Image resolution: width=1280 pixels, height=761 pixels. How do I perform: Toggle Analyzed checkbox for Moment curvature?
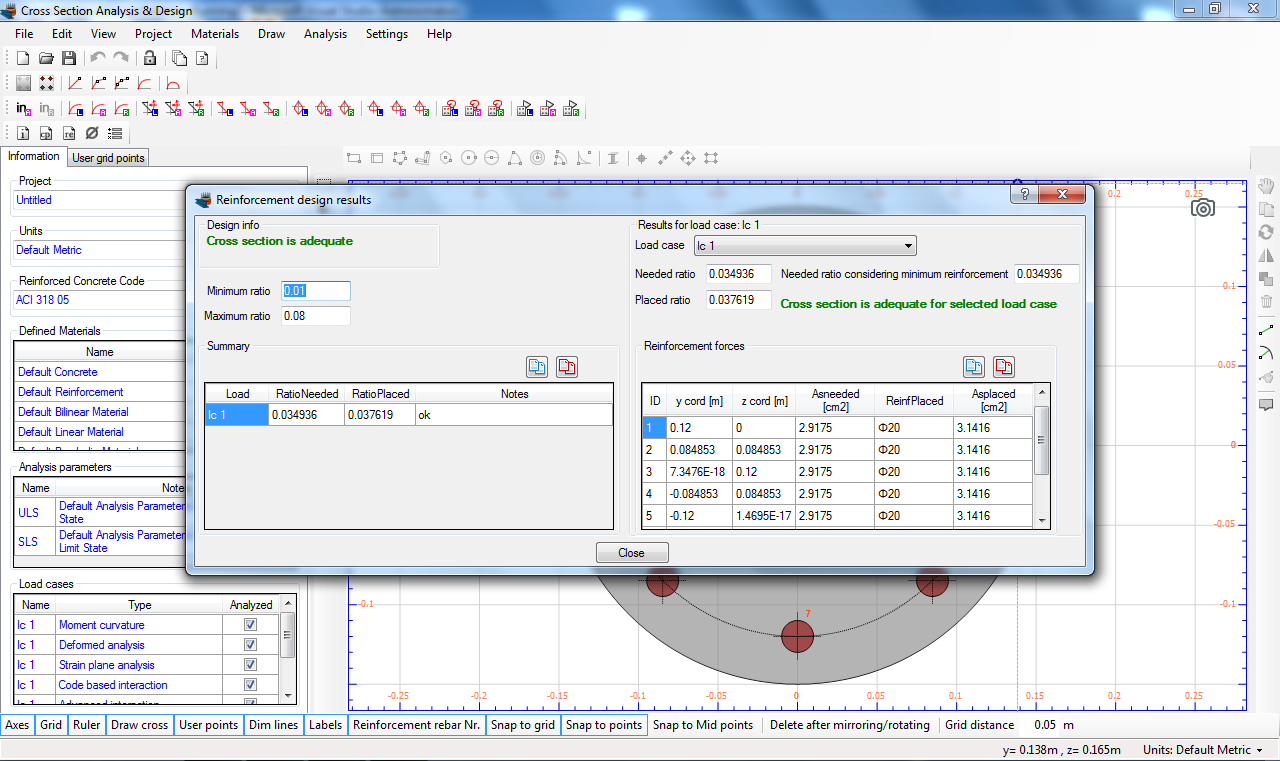point(251,625)
